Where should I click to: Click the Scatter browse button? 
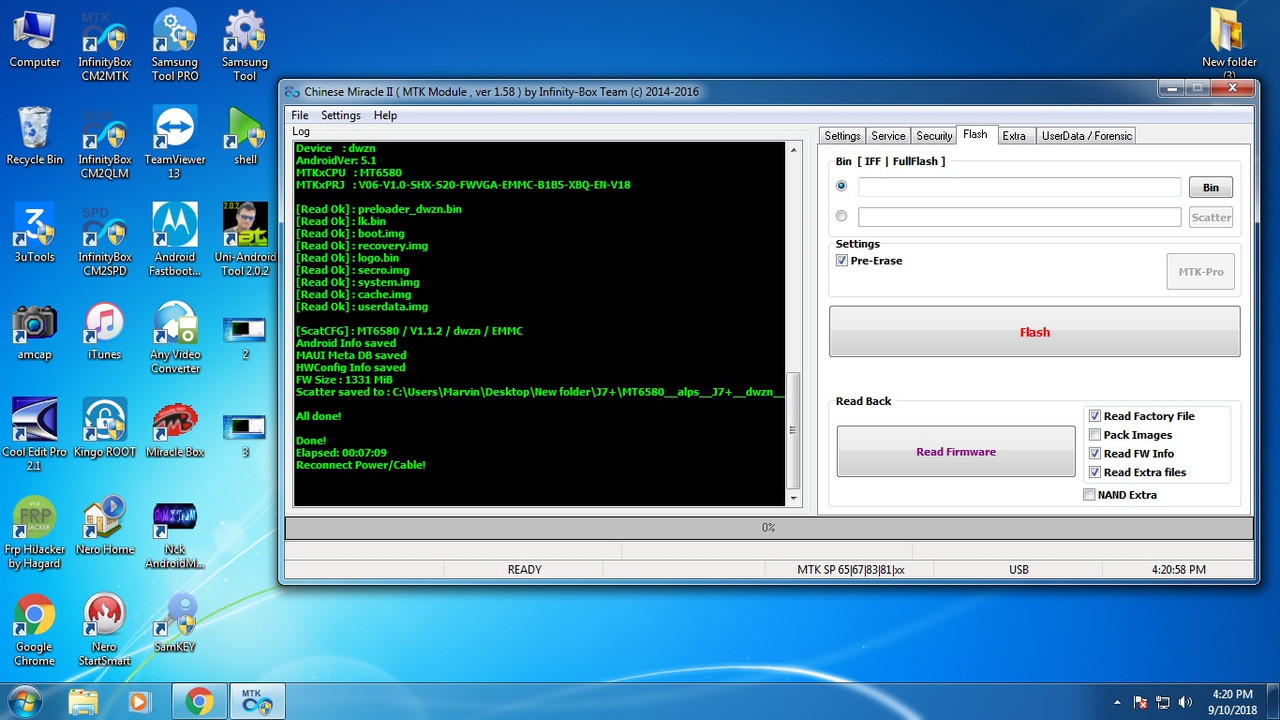[1210, 217]
